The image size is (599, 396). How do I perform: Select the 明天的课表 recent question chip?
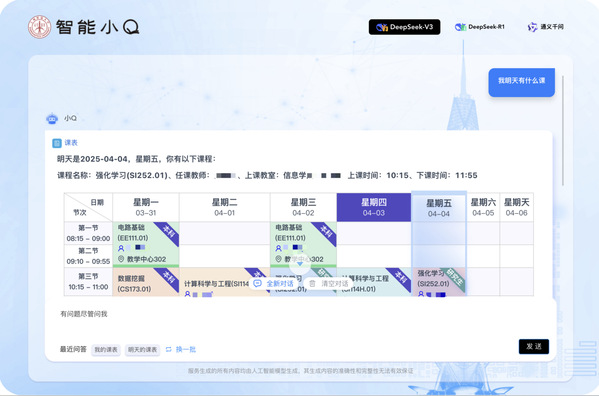click(x=142, y=349)
